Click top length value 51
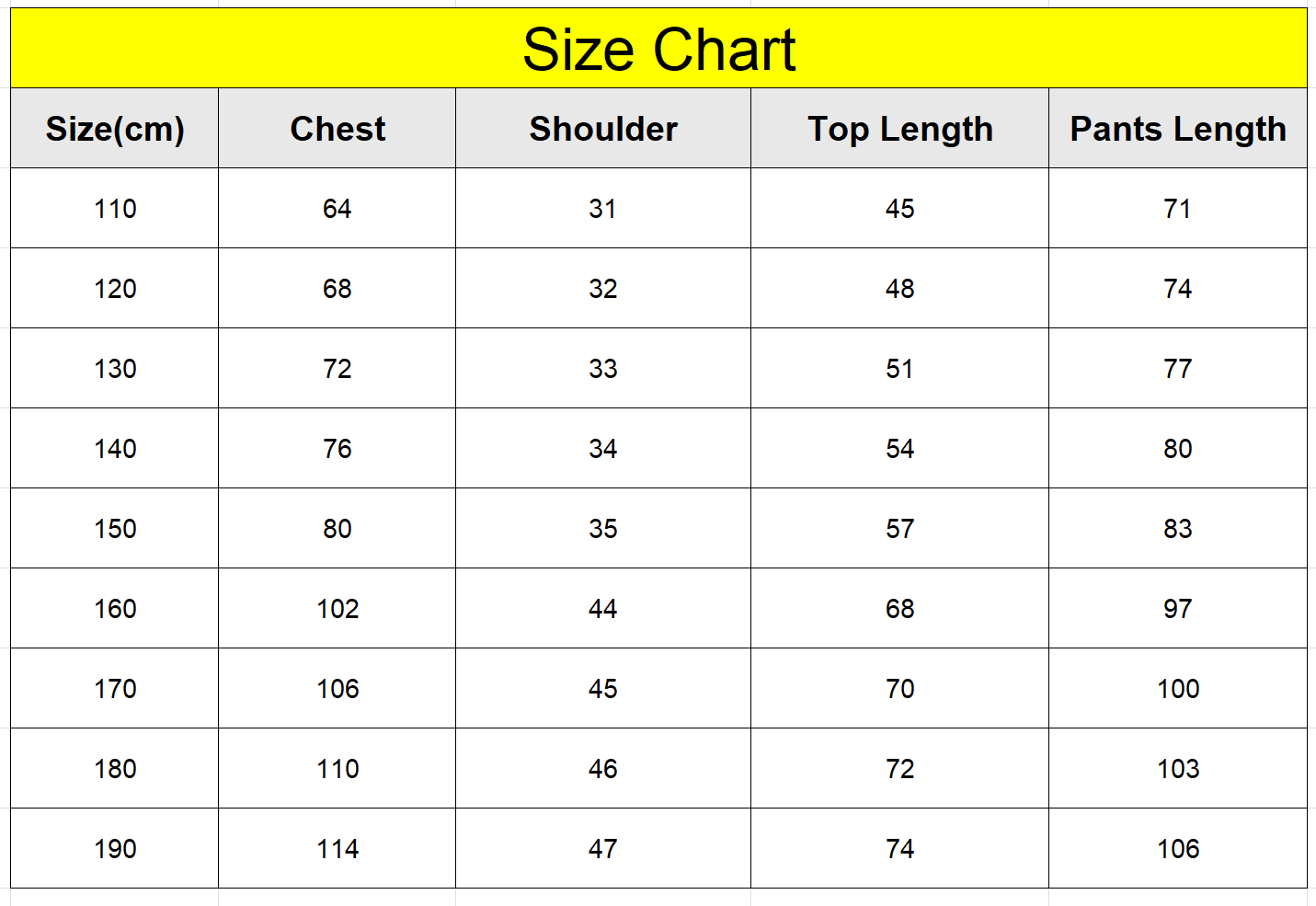1316x906 pixels. coord(900,369)
